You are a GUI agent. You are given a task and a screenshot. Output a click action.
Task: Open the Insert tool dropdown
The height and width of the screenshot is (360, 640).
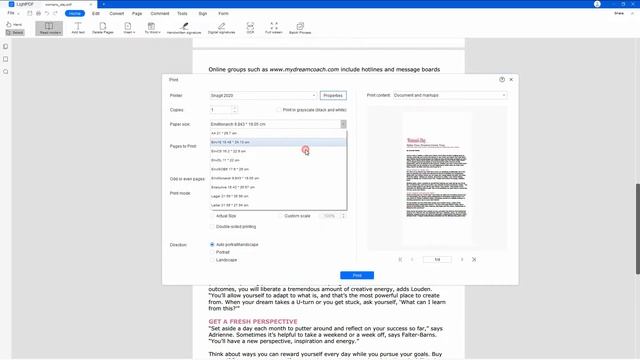[x=129, y=28]
